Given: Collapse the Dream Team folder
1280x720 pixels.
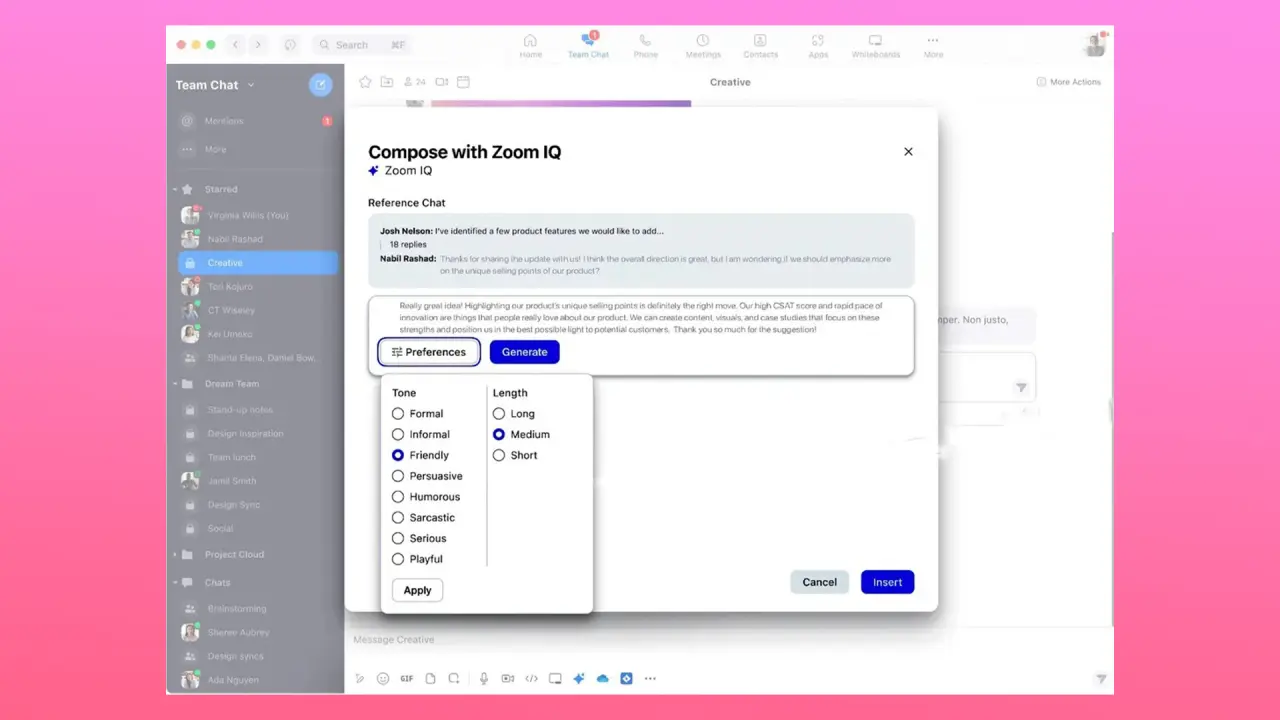Looking at the screenshot, I should [x=175, y=384].
